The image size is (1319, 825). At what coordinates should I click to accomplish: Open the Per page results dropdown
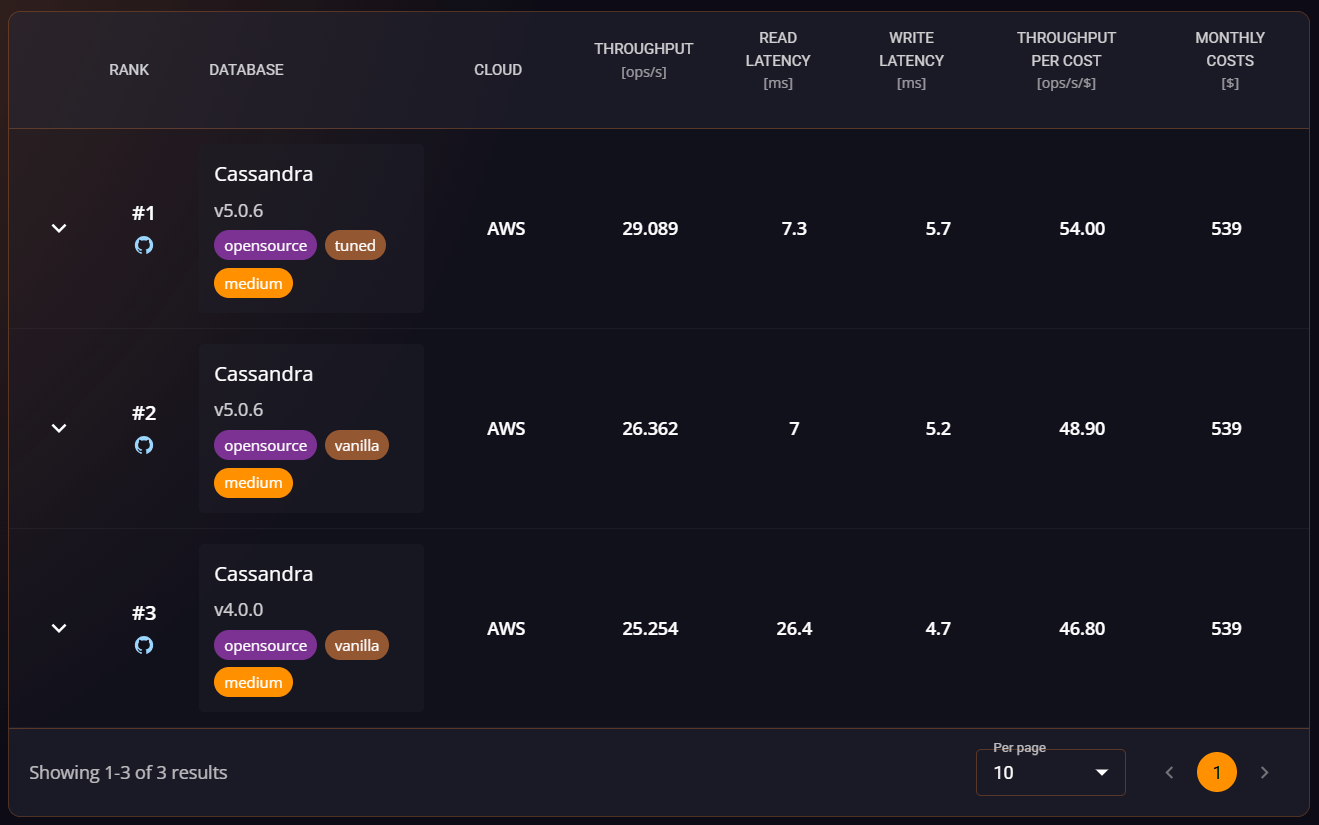coord(1050,772)
